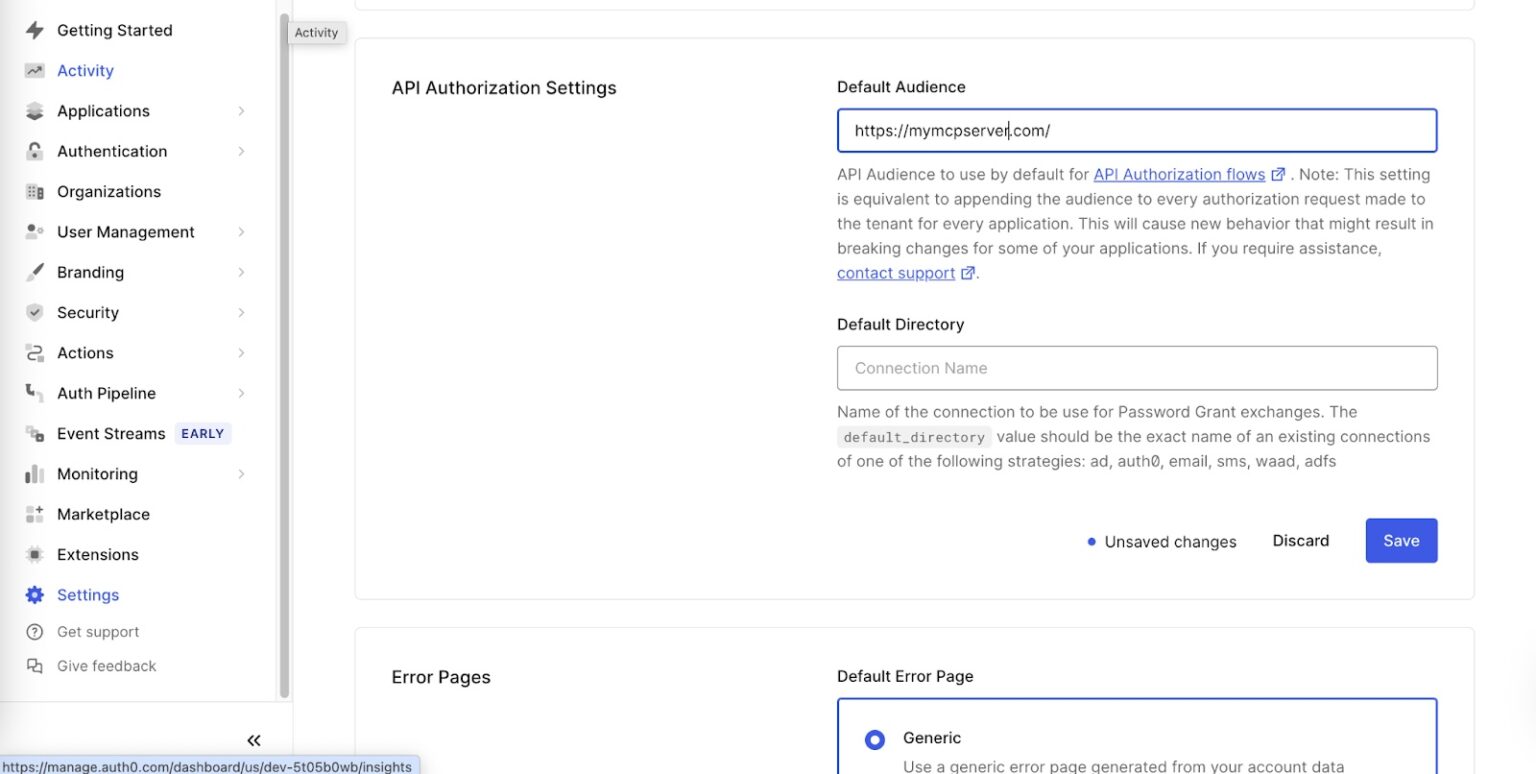Viewport: 1536px width, 774px height.
Task: Open the Marketplace icon in sidebar
Action: pyautogui.click(x=33, y=514)
